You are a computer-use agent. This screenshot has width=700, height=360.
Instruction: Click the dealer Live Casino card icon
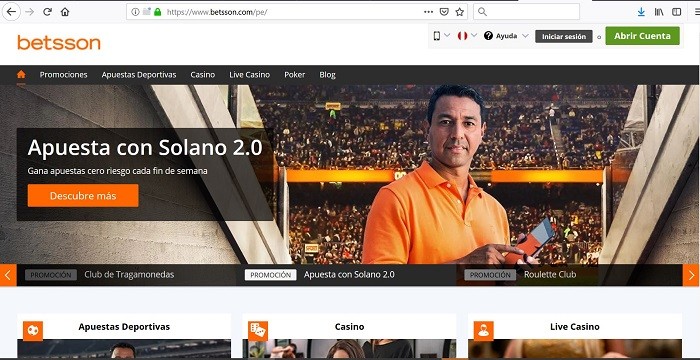point(483,331)
